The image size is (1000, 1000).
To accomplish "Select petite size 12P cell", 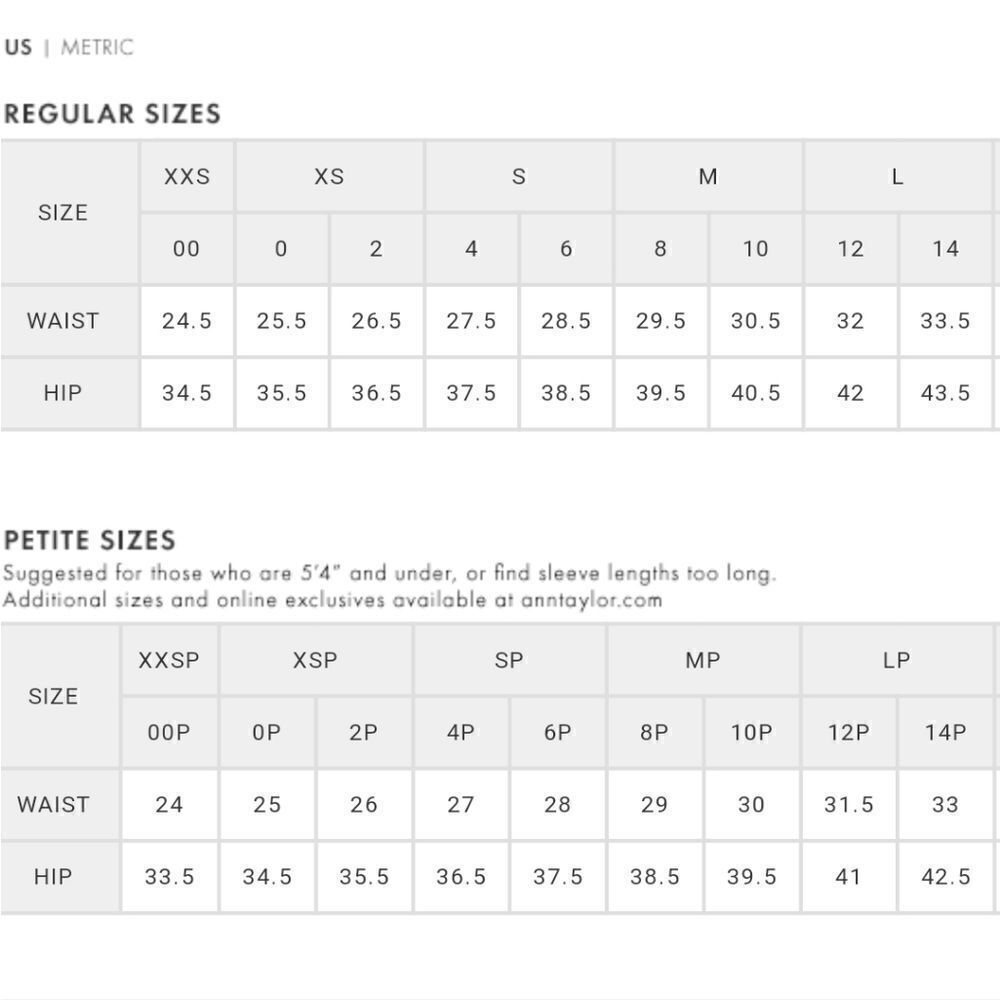I will click(849, 732).
